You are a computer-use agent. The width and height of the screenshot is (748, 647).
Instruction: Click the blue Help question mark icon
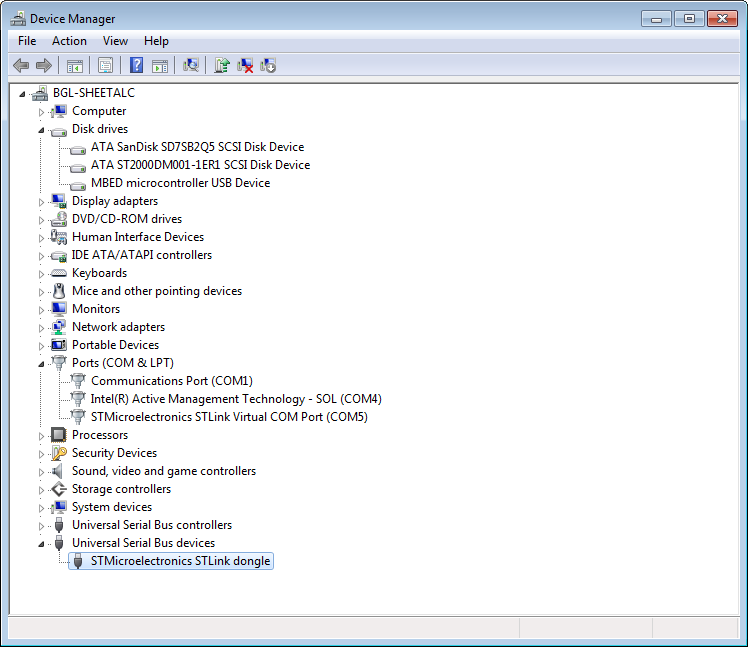click(x=136, y=66)
